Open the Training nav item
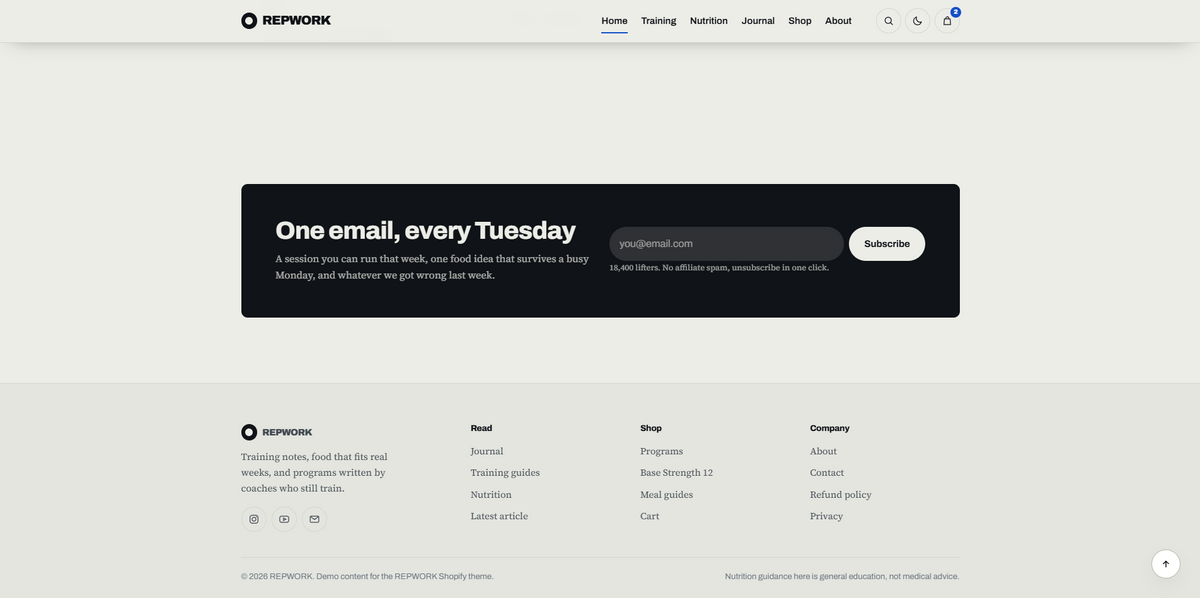 pos(658,21)
